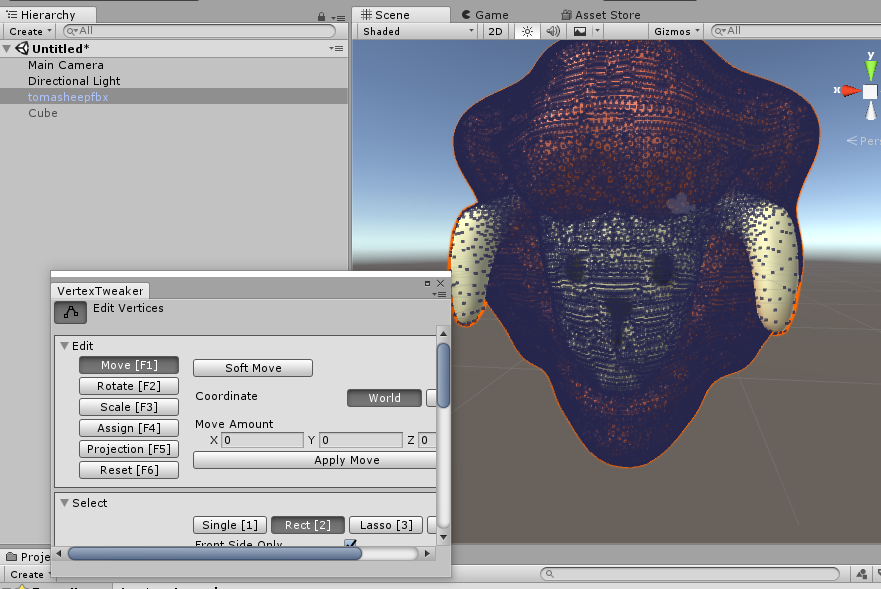Collapse the Edit foldout in VertexTweaker

pyautogui.click(x=65, y=346)
